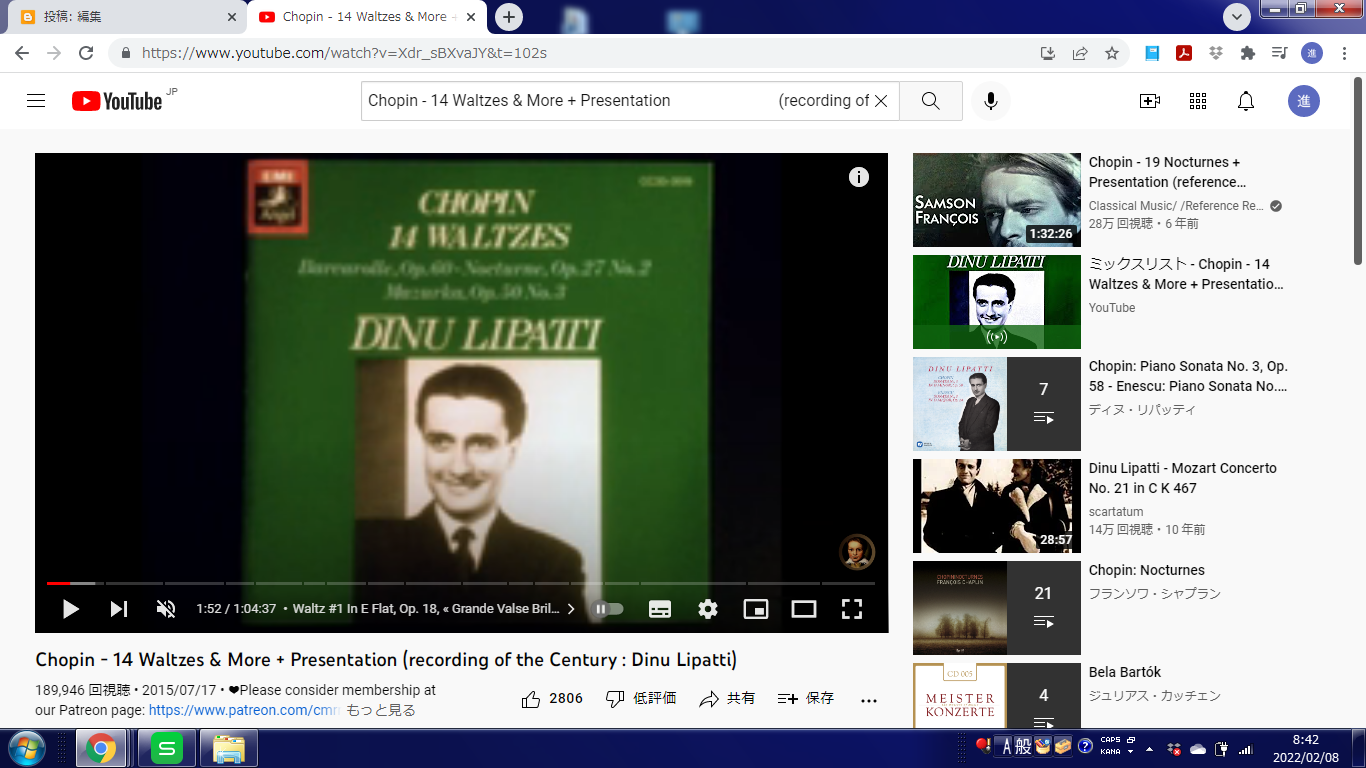Screen dimensions: 1366x768
Task: Open the Chrome extensions puzzle icon
Action: (x=1247, y=53)
